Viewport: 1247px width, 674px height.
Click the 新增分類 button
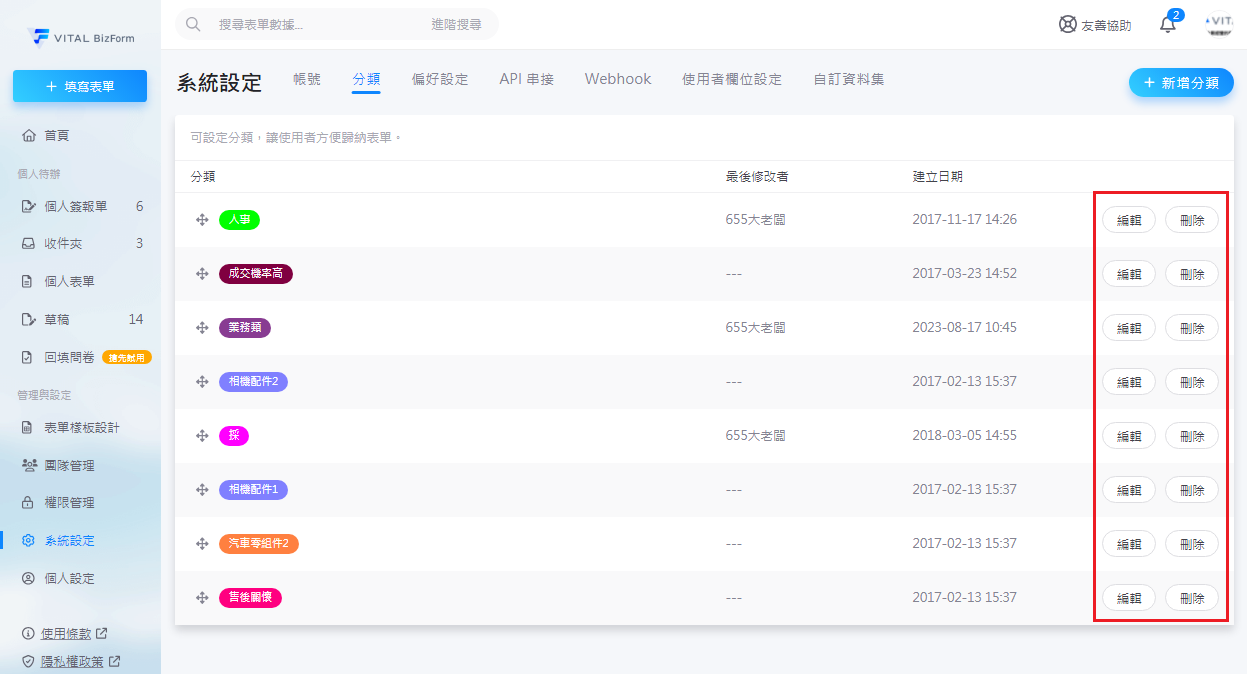[x=1180, y=83]
